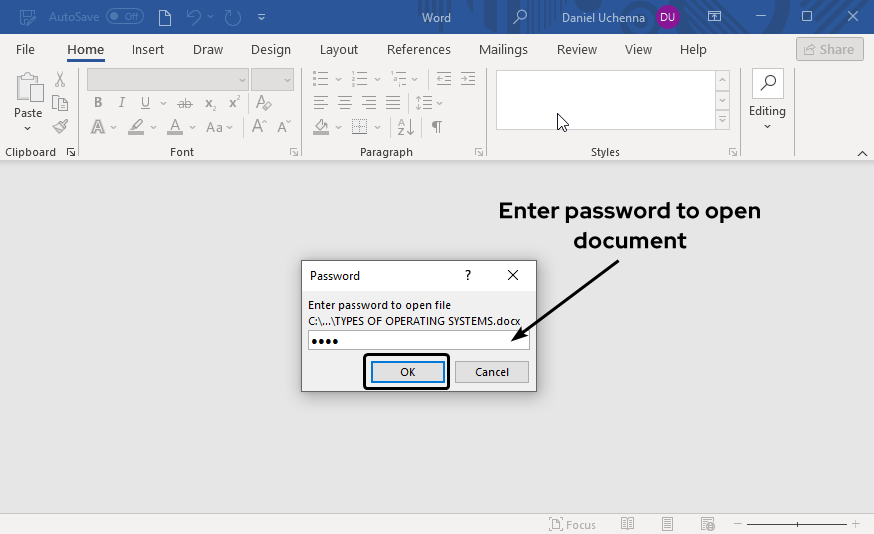
Task: Open Ribbon Display Options icon
Action: point(714,17)
